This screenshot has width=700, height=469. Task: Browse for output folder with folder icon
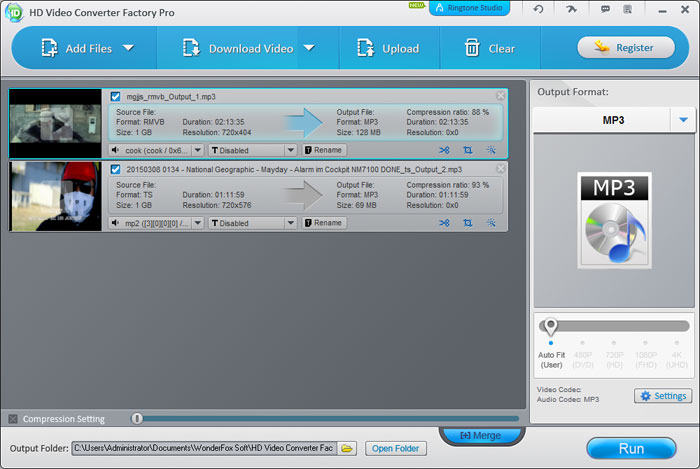click(347, 448)
